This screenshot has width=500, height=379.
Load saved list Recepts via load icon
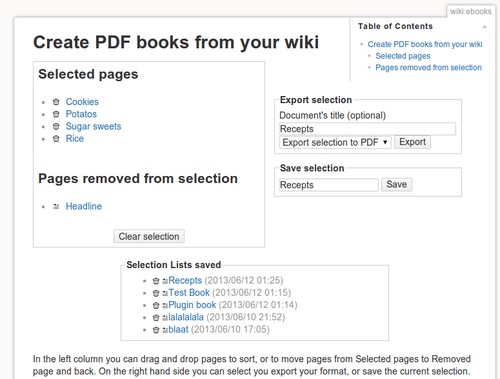click(x=165, y=281)
